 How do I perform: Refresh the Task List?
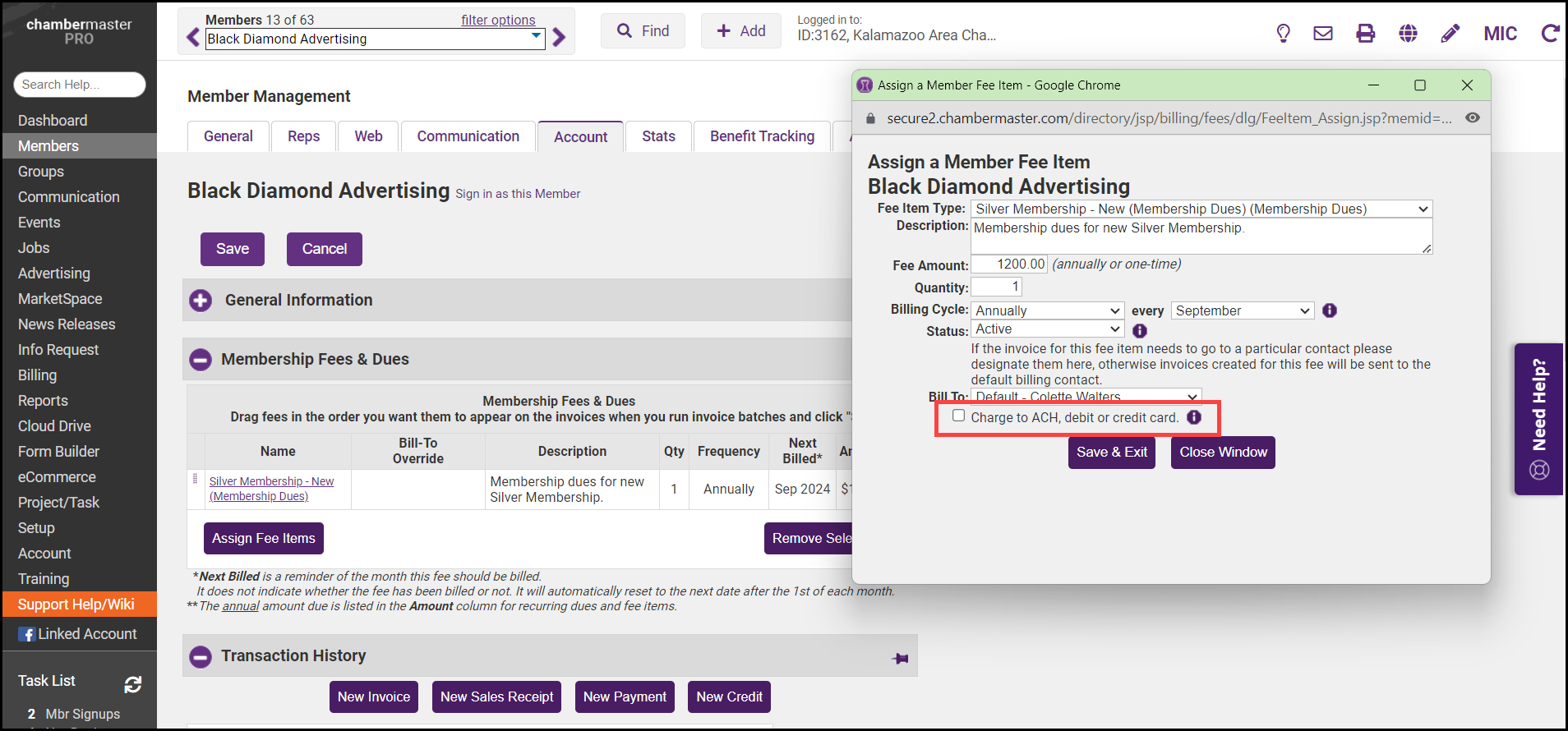(x=133, y=683)
